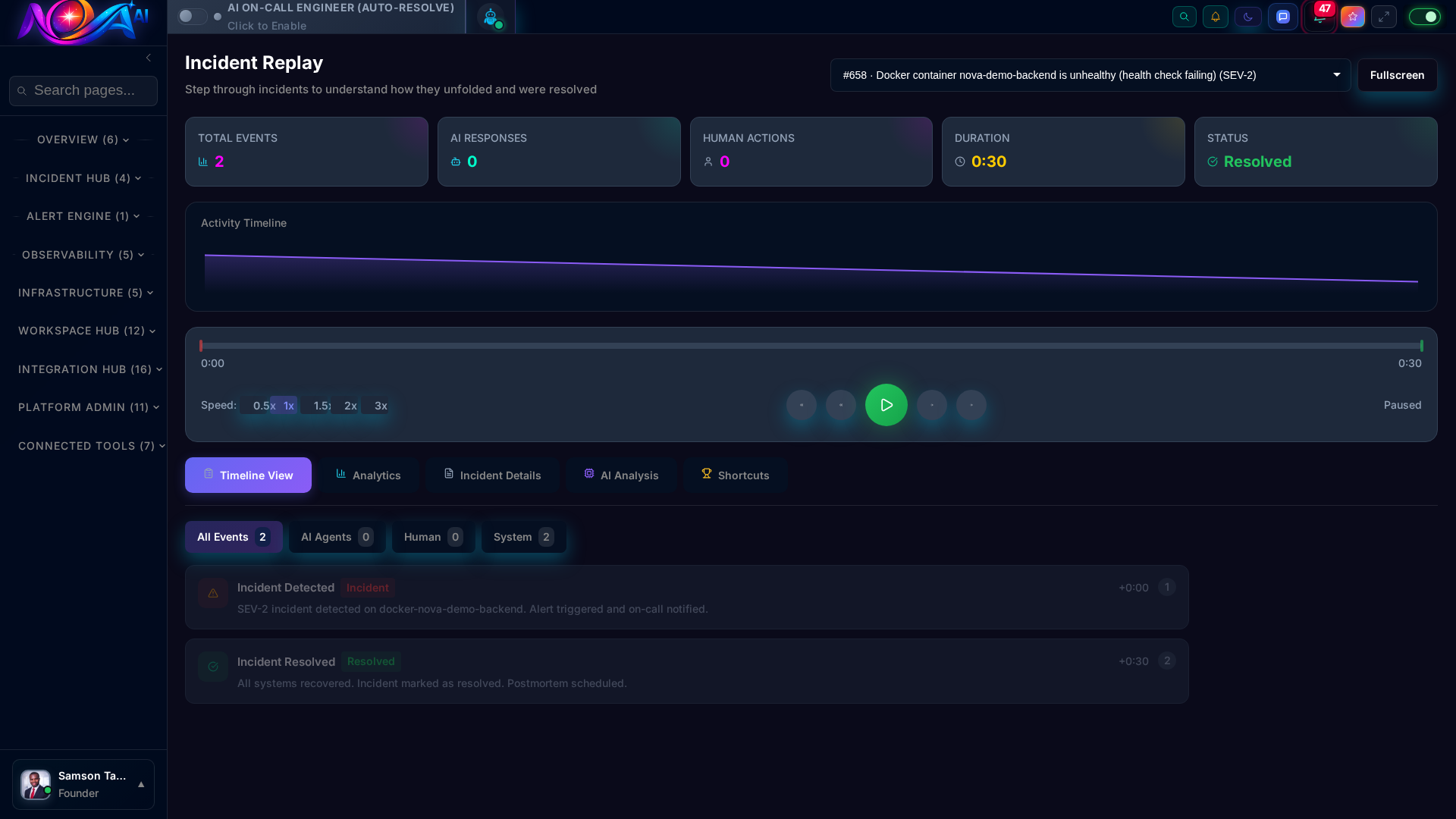Switch to dark mode via the moon icon
Image resolution: width=1456 pixels, height=819 pixels.
[1248, 16]
